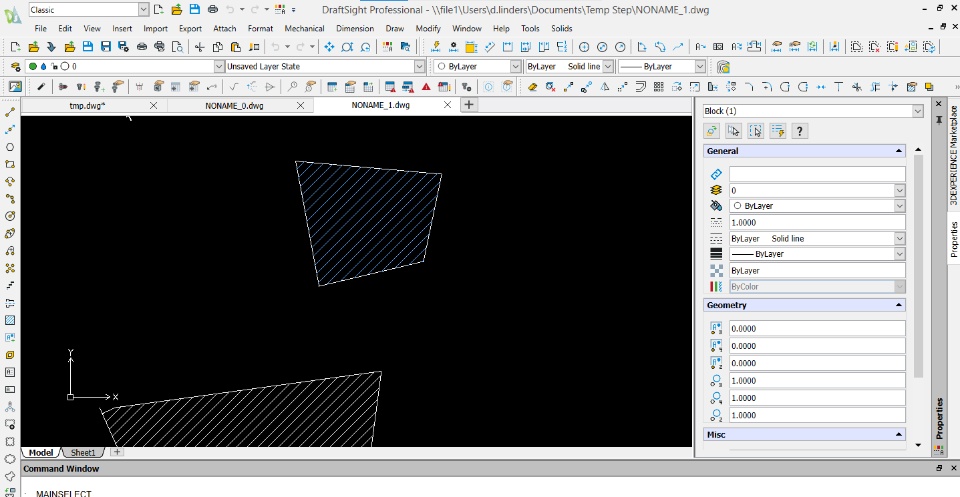Click the help question mark in Properties panel
Screen dimensions: 960x497
point(800,131)
